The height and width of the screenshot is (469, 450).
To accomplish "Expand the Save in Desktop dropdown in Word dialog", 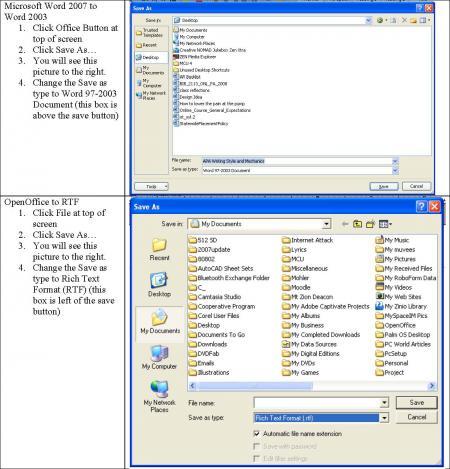I will [368, 20].
